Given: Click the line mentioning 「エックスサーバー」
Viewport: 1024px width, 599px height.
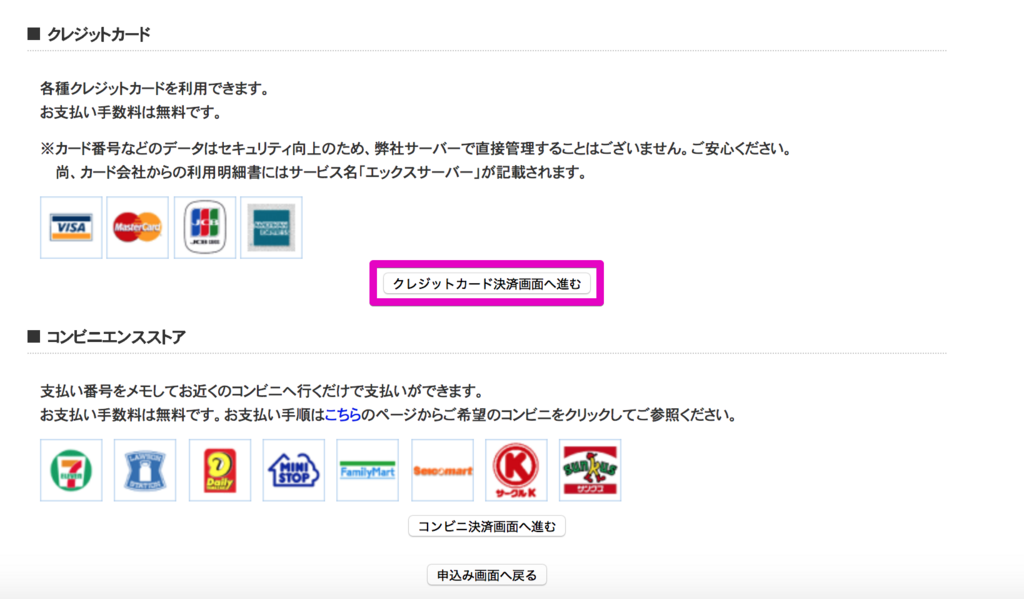Looking at the screenshot, I should tap(321, 172).
